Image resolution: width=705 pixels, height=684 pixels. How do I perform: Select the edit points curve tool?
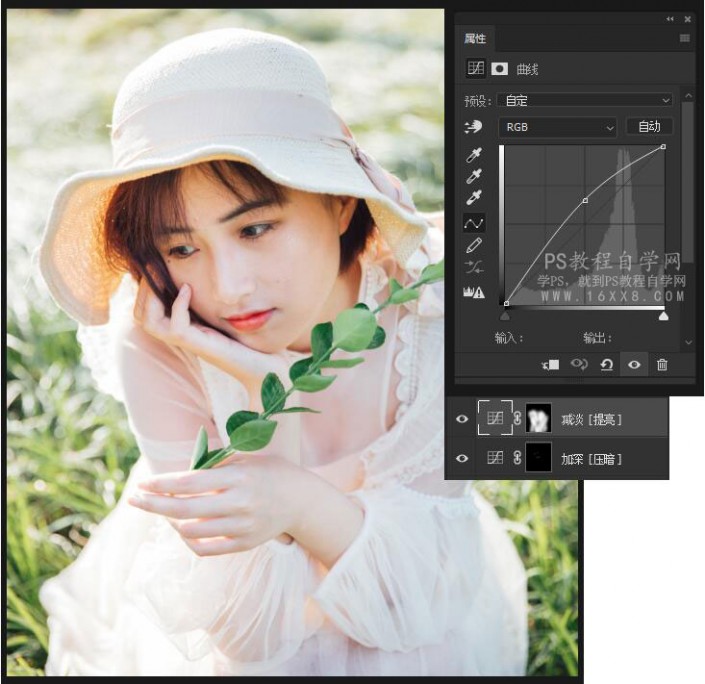point(474,222)
